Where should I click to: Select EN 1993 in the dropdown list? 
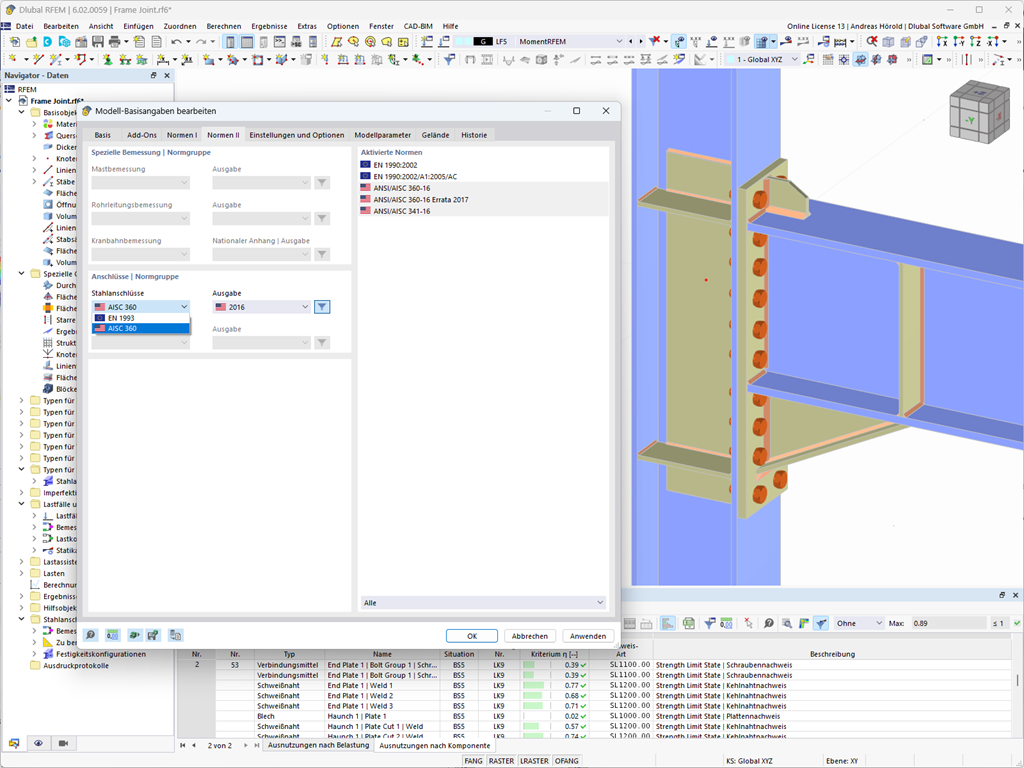(141, 318)
